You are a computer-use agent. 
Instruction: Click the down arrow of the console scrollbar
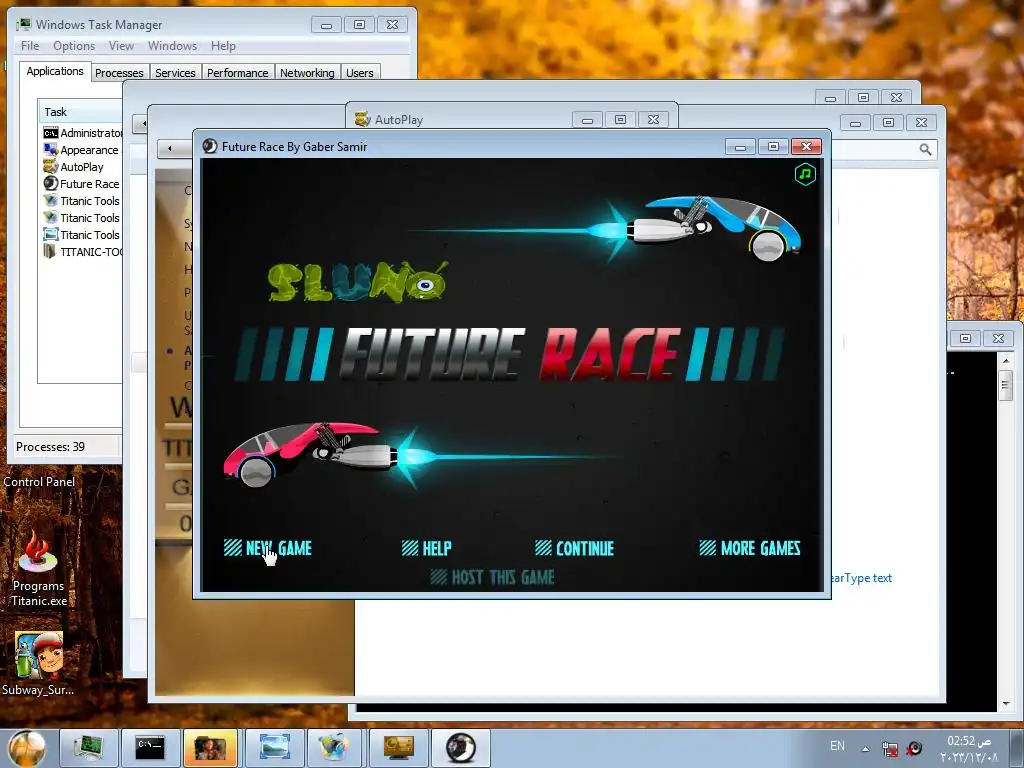tap(1005, 703)
